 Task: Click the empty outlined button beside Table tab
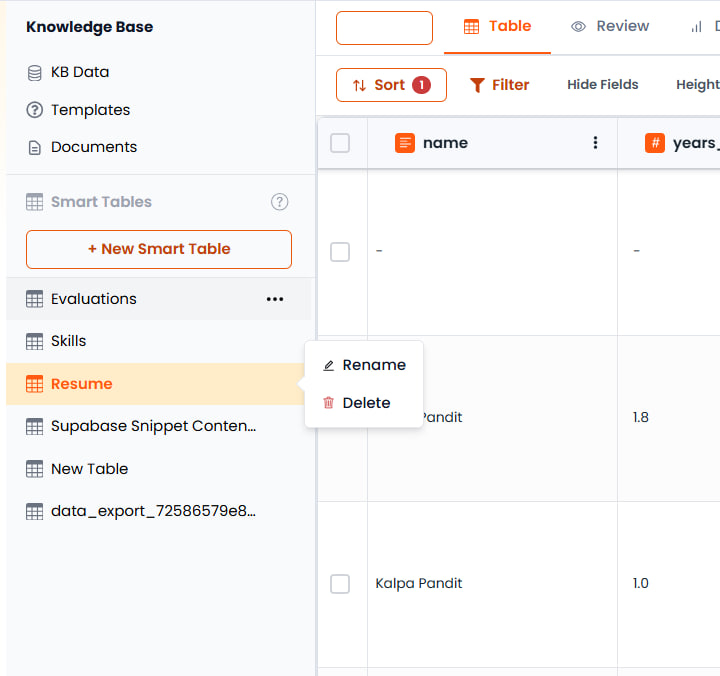click(x=384, y=28)
